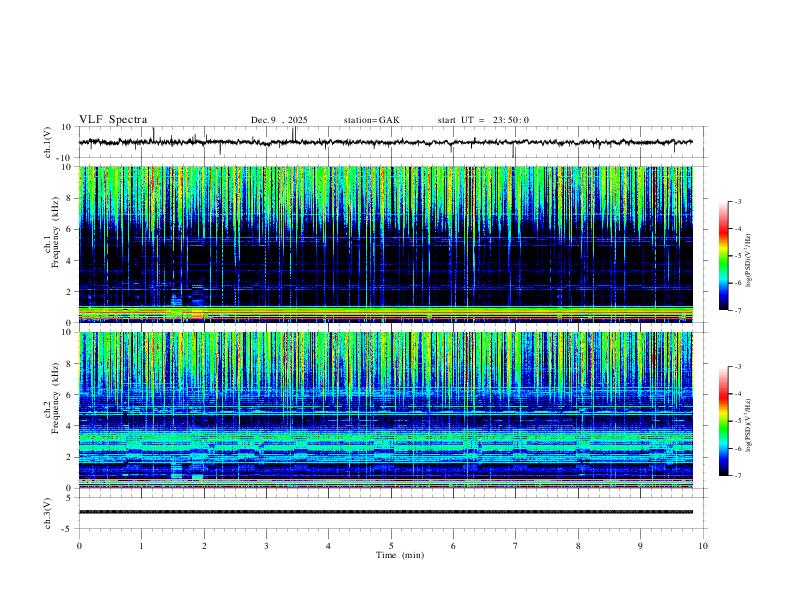Image resolution: width=792 pixels, height=612 pixels.
Task: Click the lower PSD color bar beside ch.2
Action: (724, 421)
